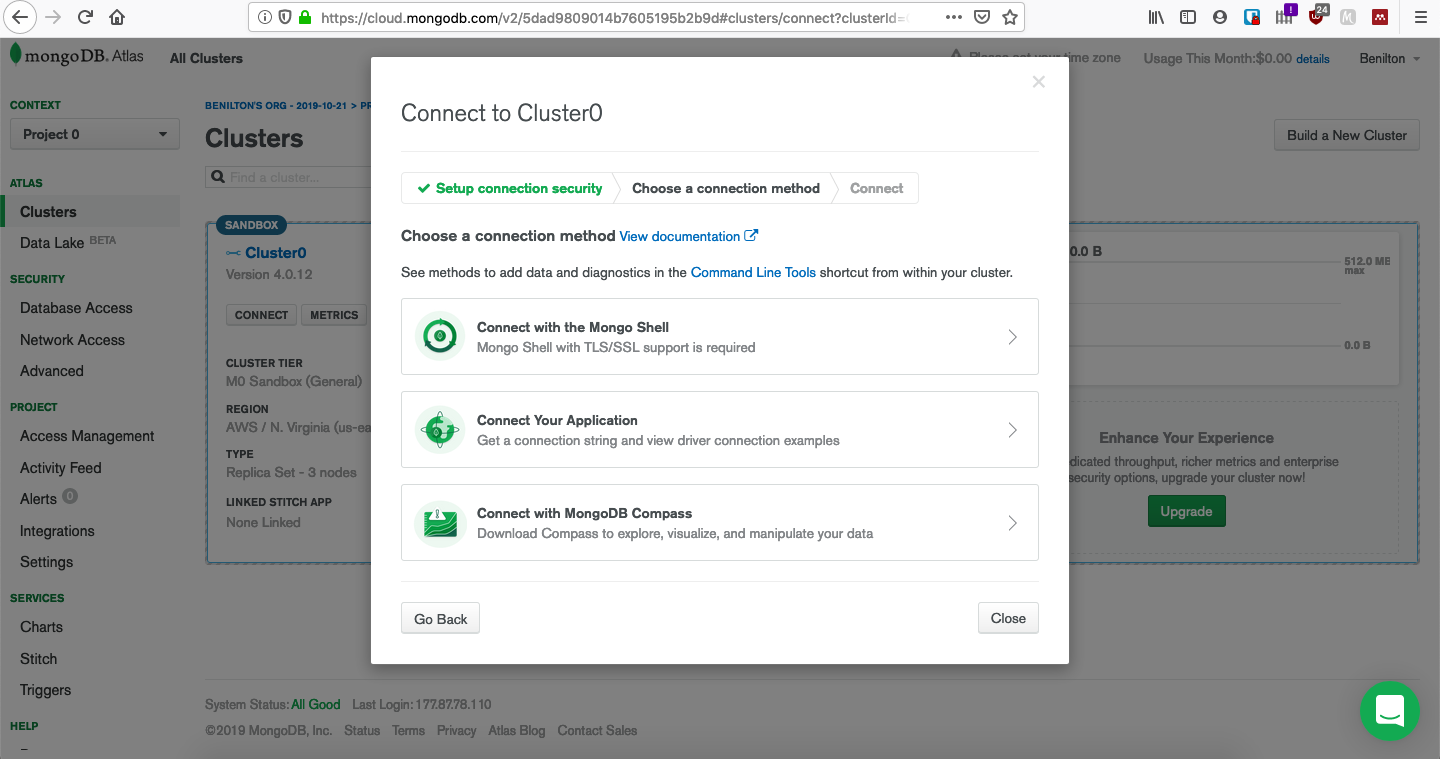Image resolution: width=1440 pixels, height=759 pixels.
Task: Open Database Access in sidebar
Action: tap(76, 308)
